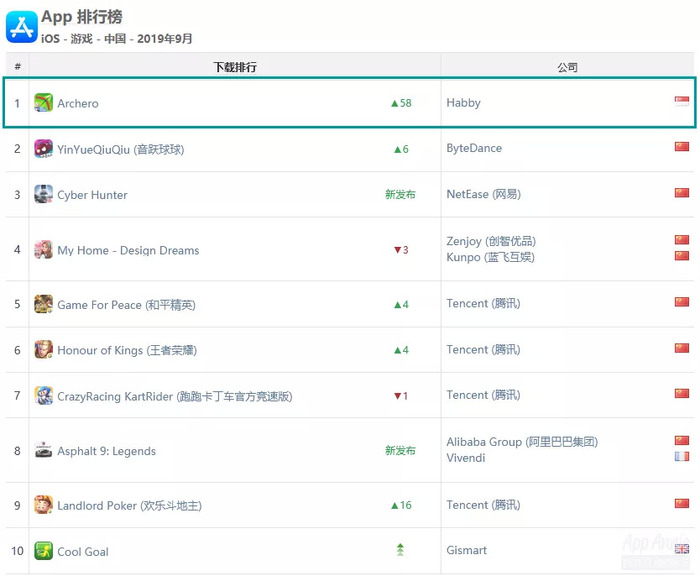Open the Vivendi company link
This screenshot has height=576, width=700.
click(x=466, y=458)
